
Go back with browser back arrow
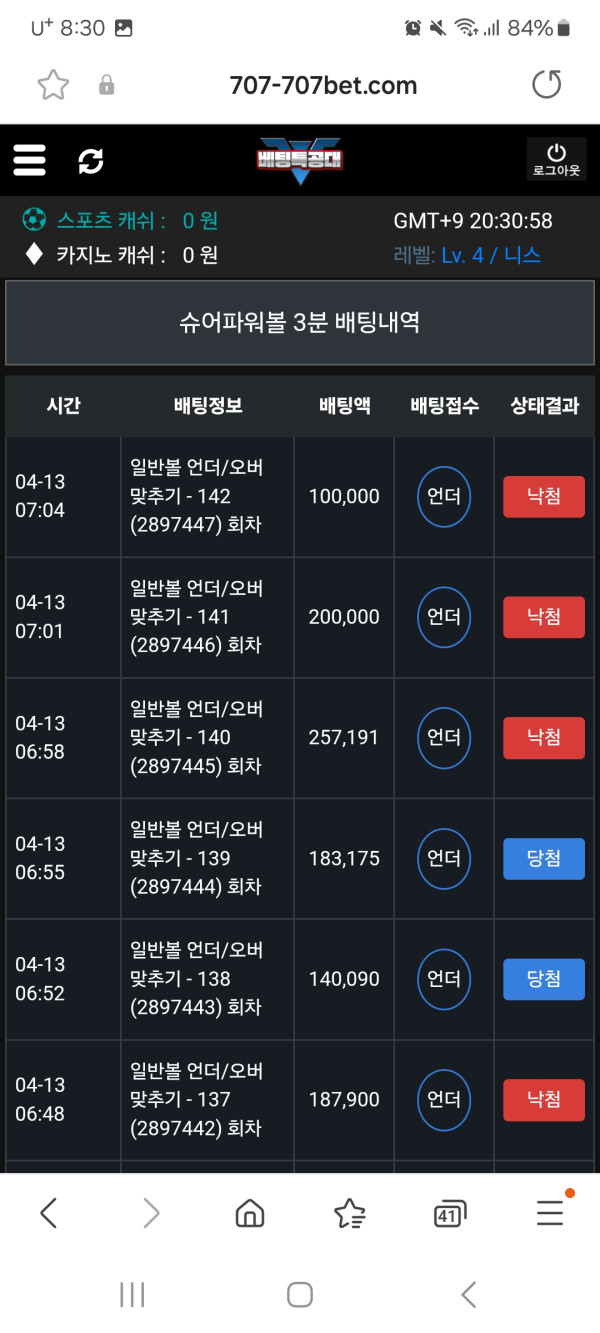(49, 1213)
